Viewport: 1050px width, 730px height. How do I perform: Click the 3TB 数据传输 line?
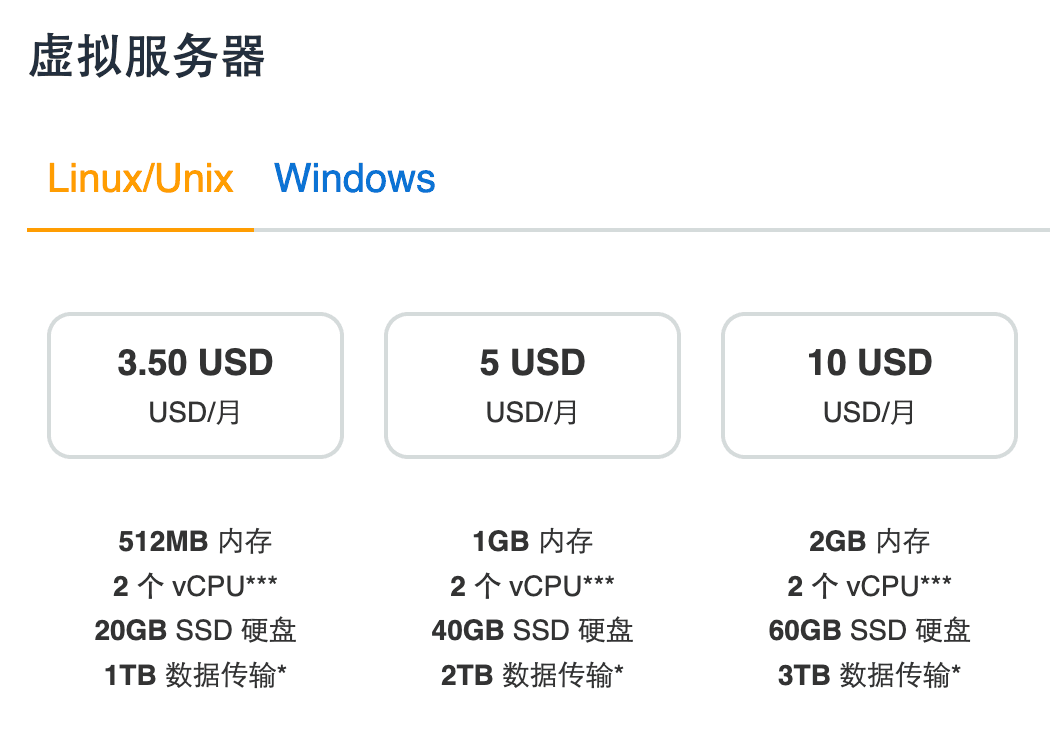click(x=869, y=675)
